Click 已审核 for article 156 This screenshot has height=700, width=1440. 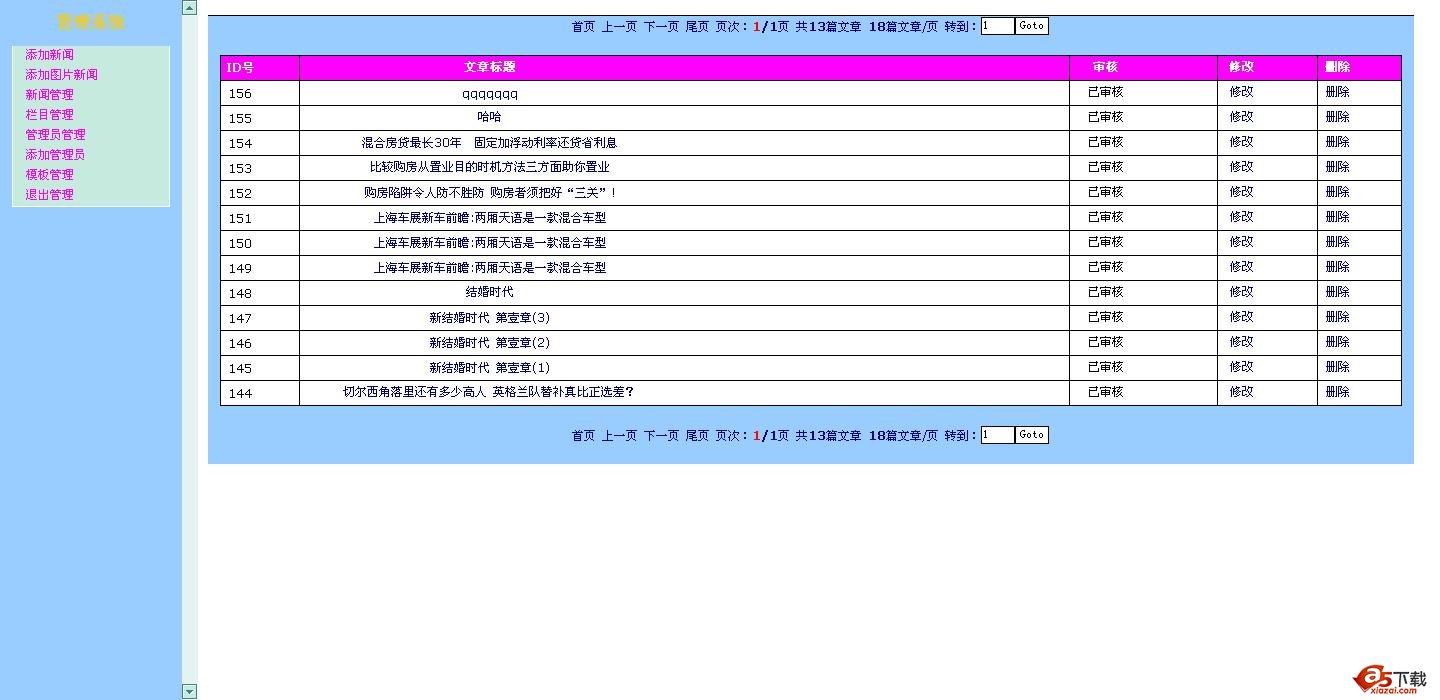(1105, 92)
